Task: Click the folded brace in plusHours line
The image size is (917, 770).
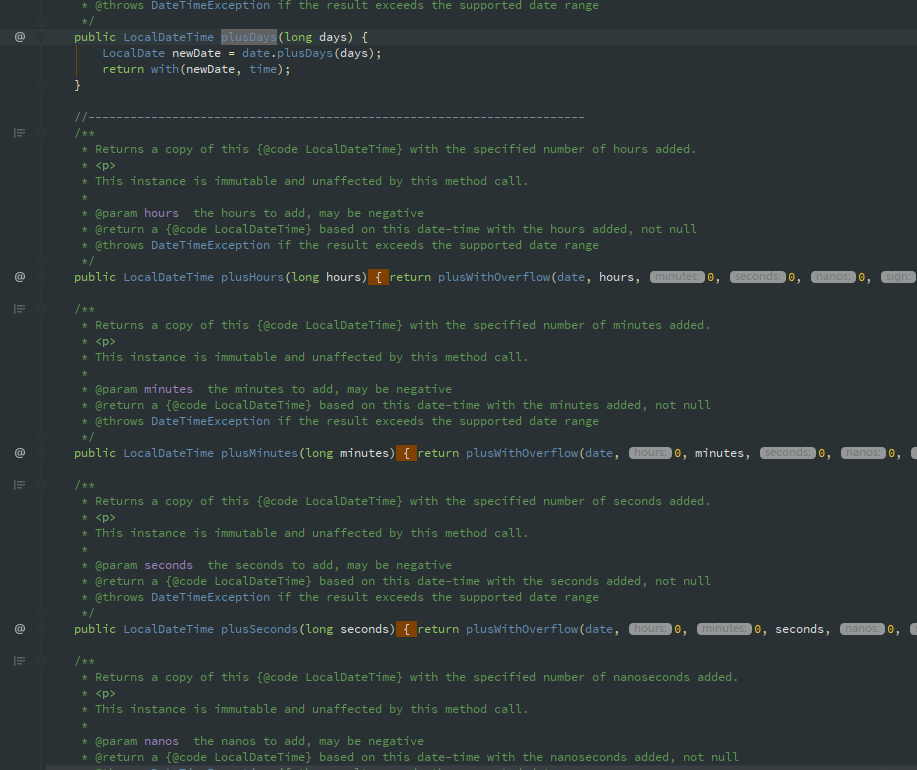Action: [x=378, y=277]
